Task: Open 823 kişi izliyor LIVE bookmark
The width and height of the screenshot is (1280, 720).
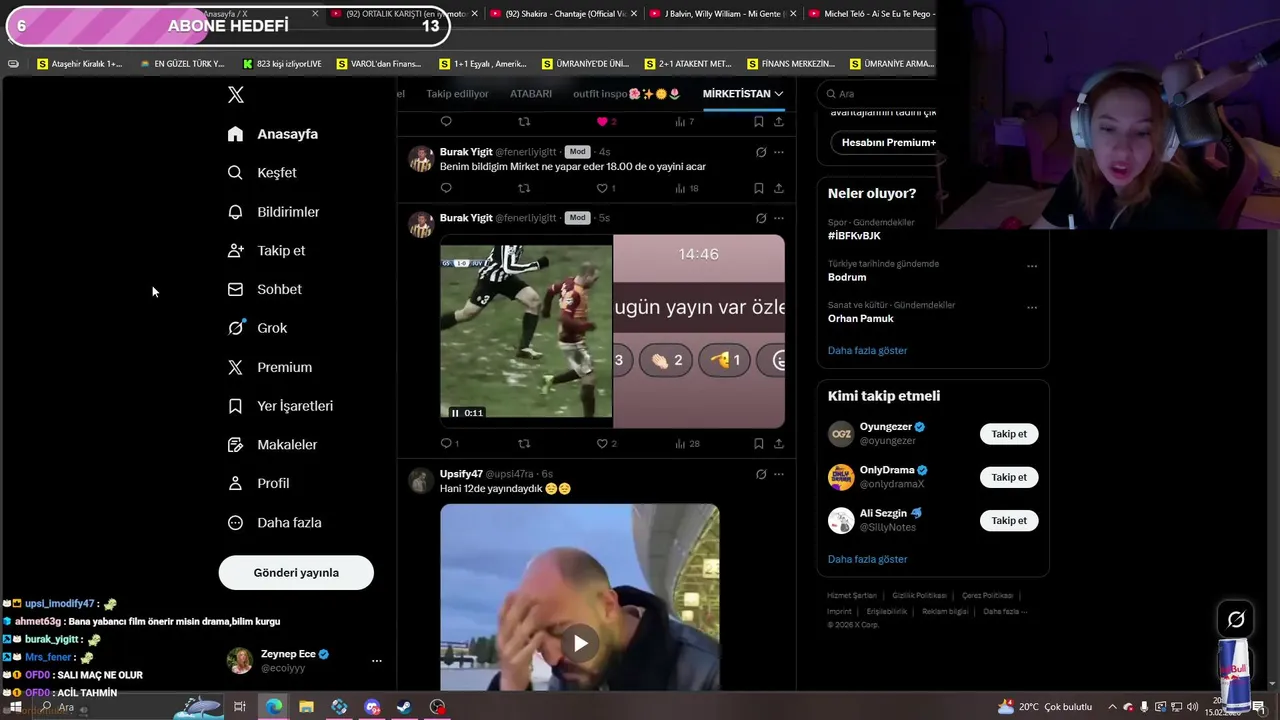Action: (282, 64)
